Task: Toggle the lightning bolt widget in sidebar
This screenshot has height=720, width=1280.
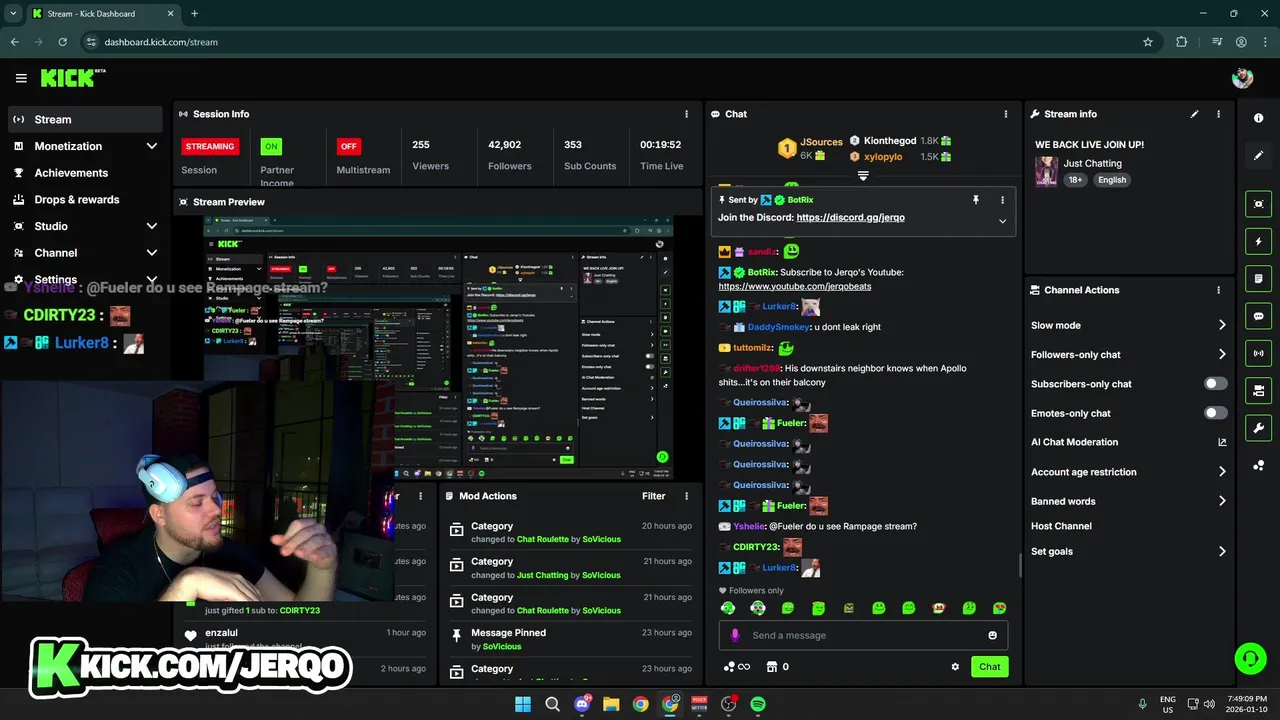Action: click(x=1259, y=242)
